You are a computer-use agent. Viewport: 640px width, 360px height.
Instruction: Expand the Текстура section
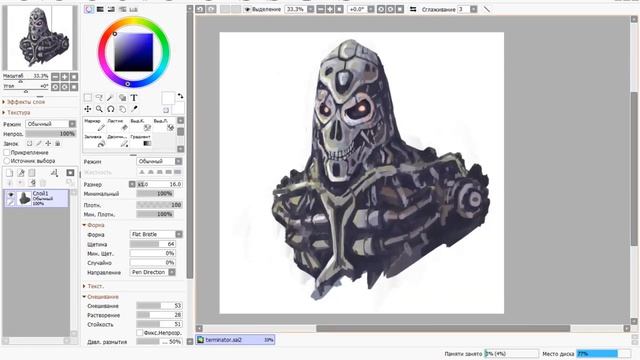coord(17,112)
